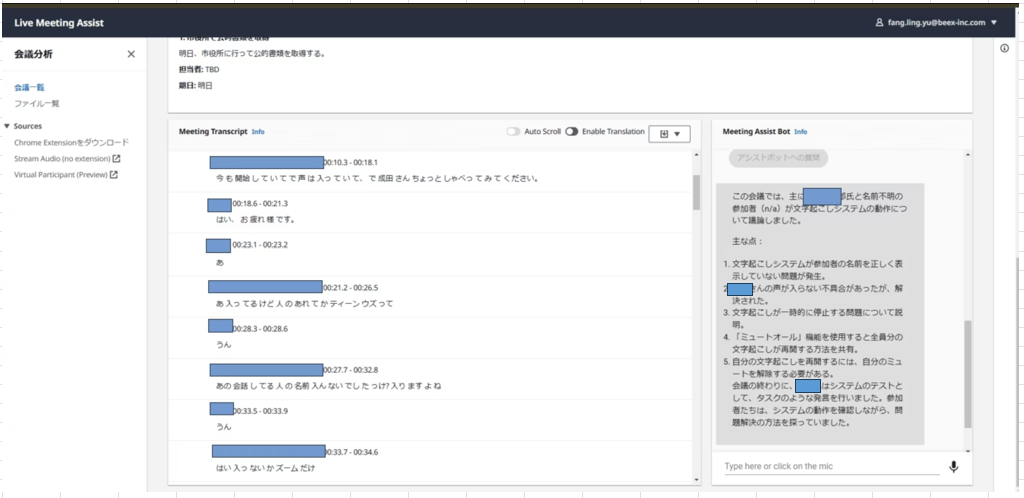Select timestamp 00:28.3 - 00:28.6
The width and height of the screenshot is (1024, 498).
pos(261,329)
